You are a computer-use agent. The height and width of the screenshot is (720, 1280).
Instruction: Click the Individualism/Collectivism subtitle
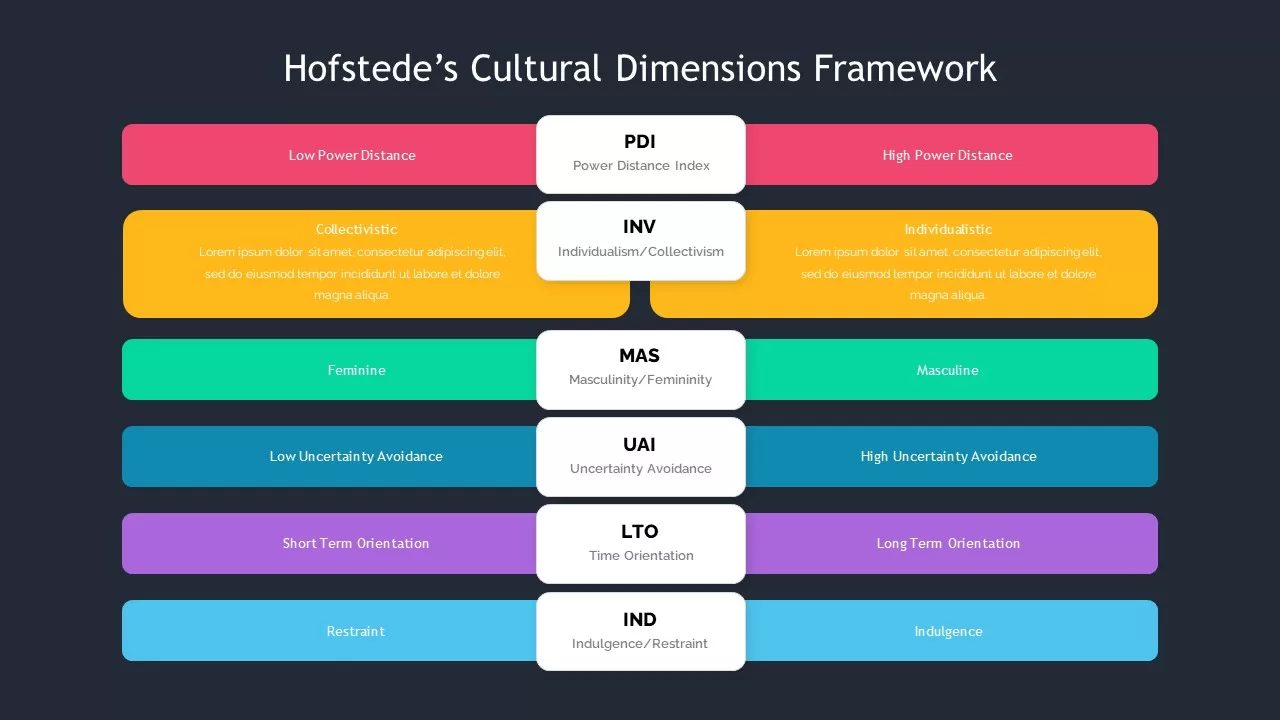tap(641, 252)
